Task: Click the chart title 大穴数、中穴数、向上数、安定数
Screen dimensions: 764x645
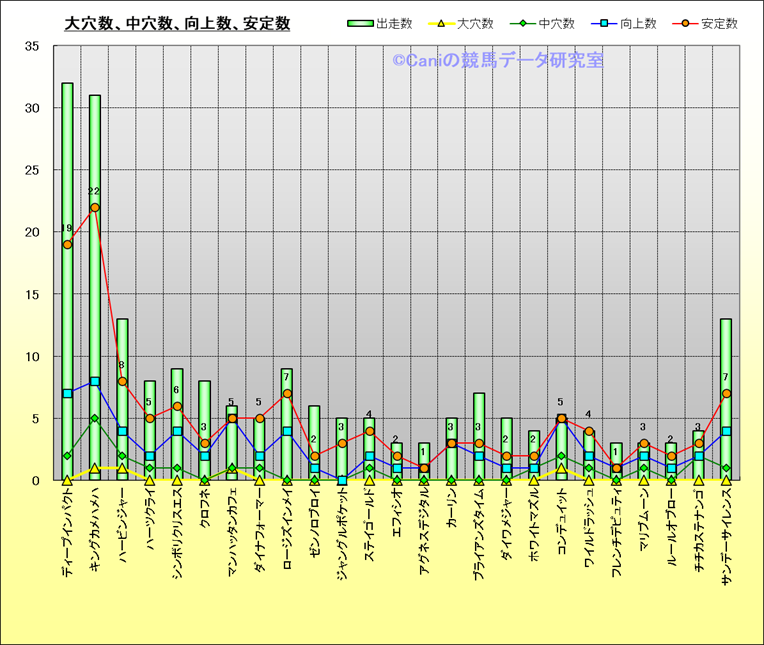Action: [177, 24]
